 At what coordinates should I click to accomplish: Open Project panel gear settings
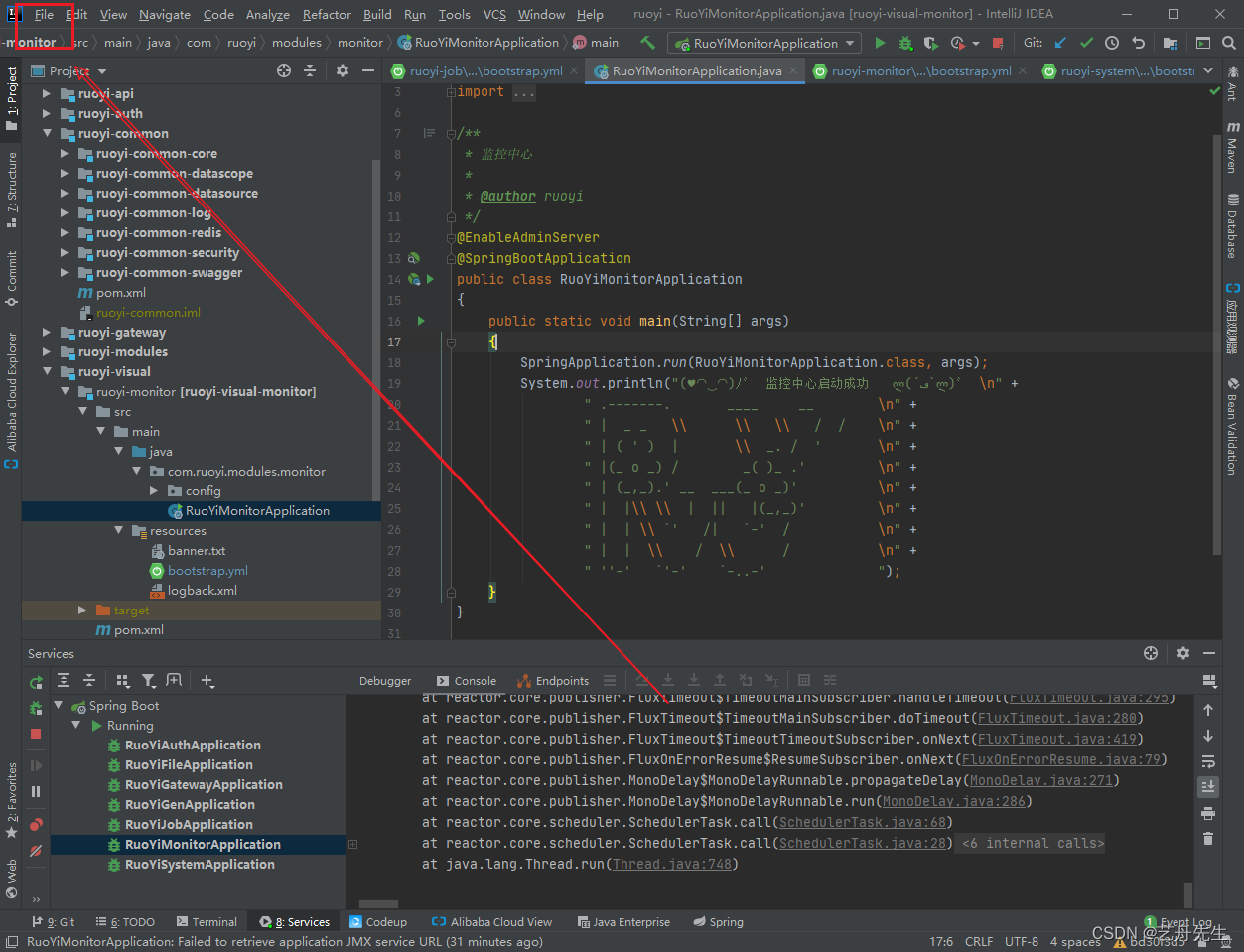click(x=343, y=70)
